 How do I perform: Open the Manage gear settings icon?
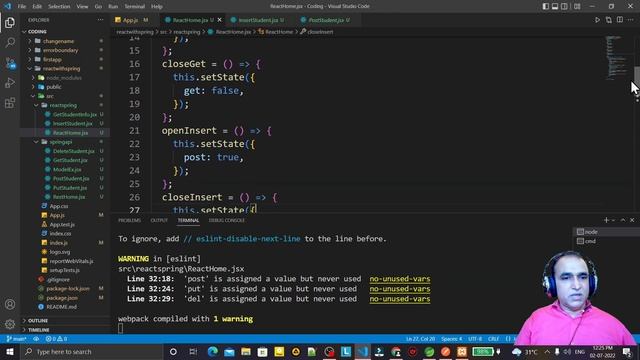(x=10, y=324)
